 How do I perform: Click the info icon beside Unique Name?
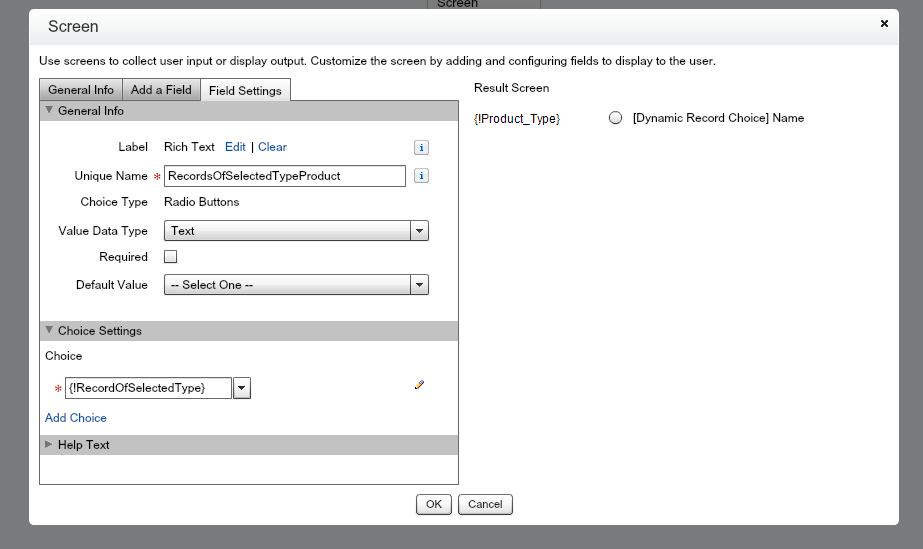coord(421,176)
